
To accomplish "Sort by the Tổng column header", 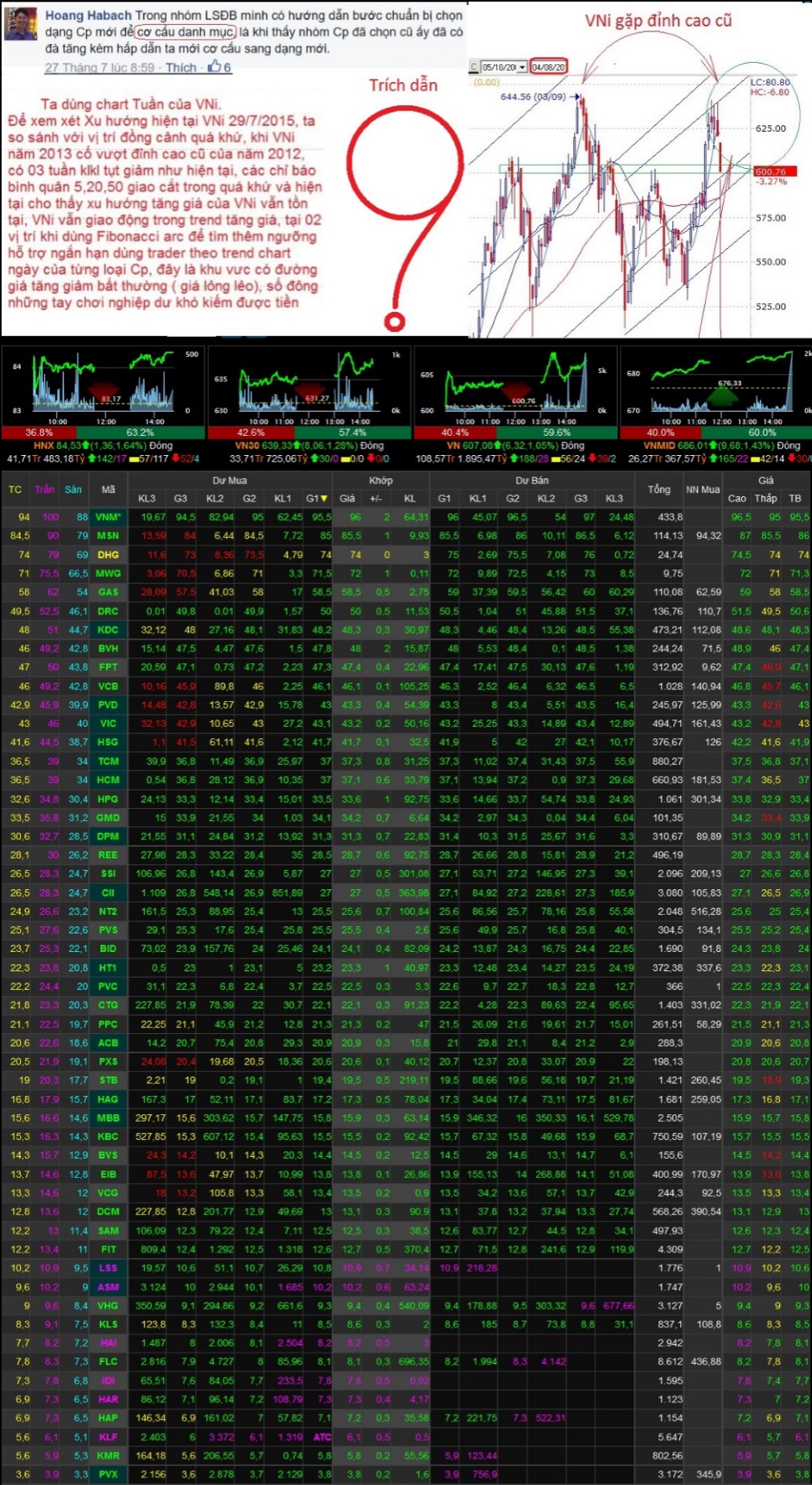I will (x=659, y=490).
